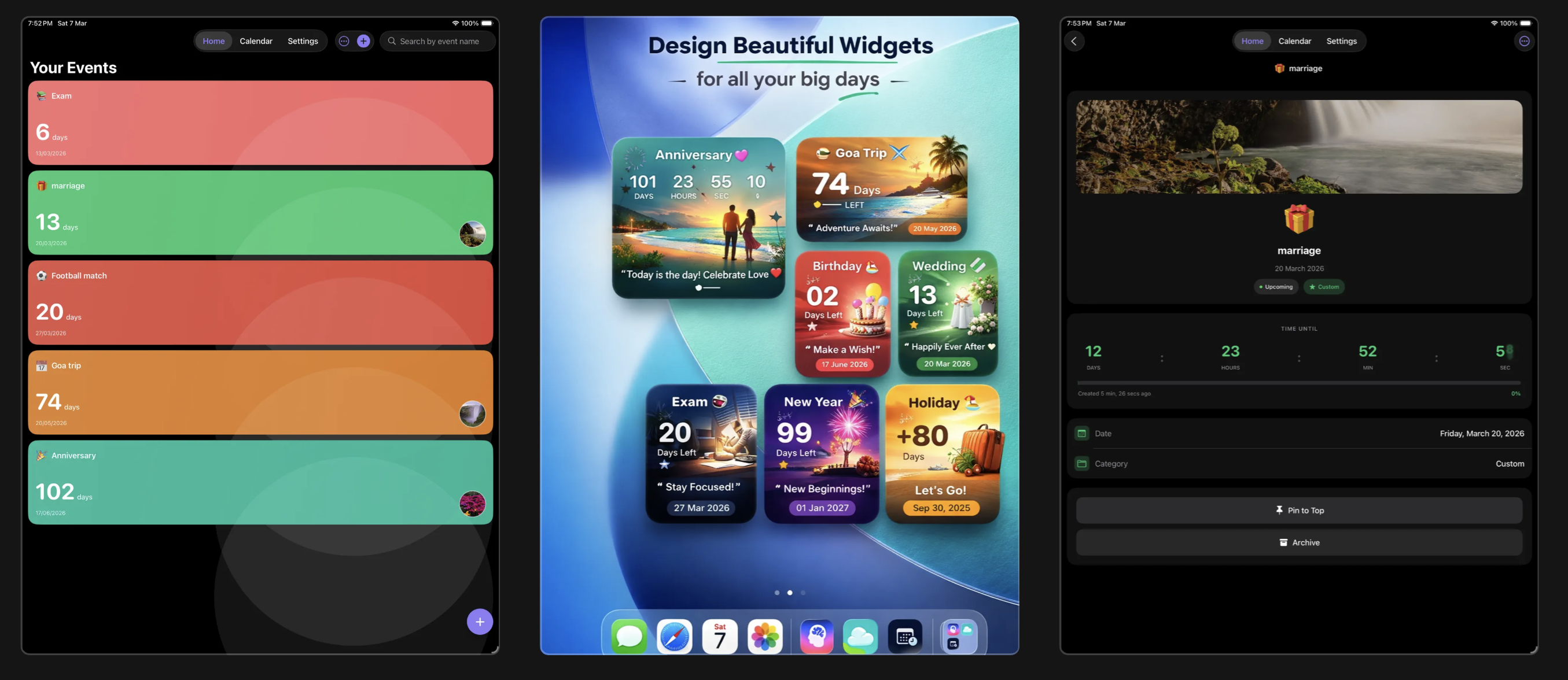
Task: Open the more options menu on the marriage detail screen
Action: click(1525, 40)
